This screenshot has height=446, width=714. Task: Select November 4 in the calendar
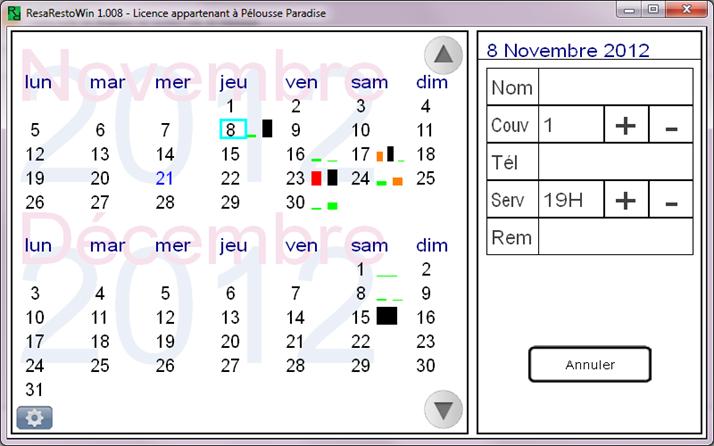click(426, 106)
